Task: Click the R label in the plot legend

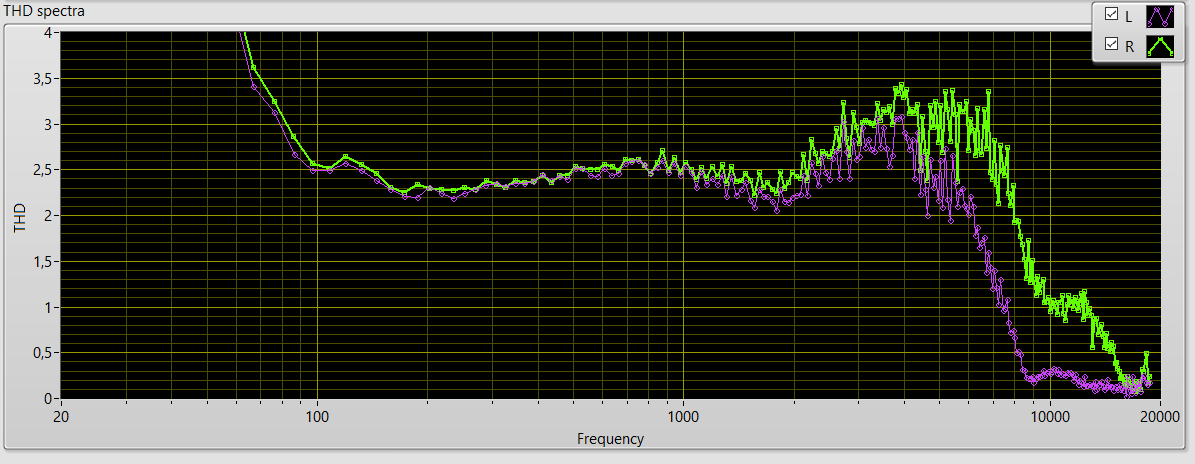Action: 1129,46
